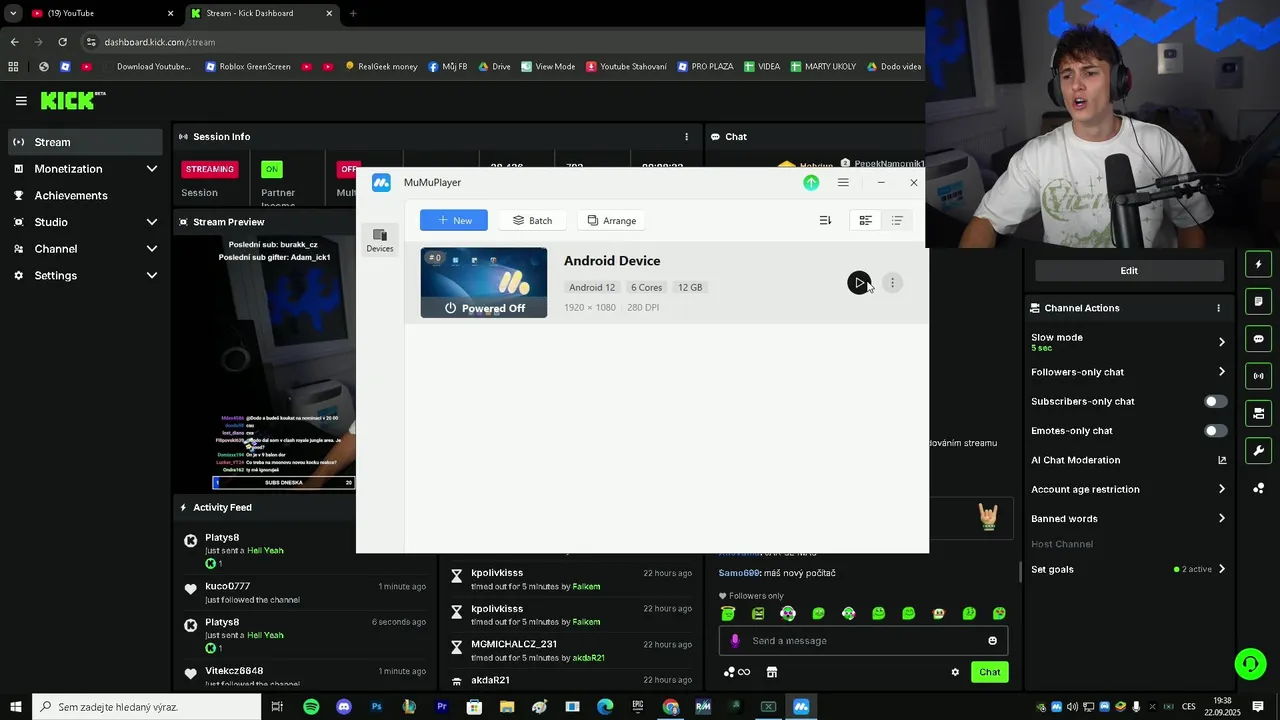
Task: Open MuMuPlayer hamburger menu
Action: pos(843,182)
